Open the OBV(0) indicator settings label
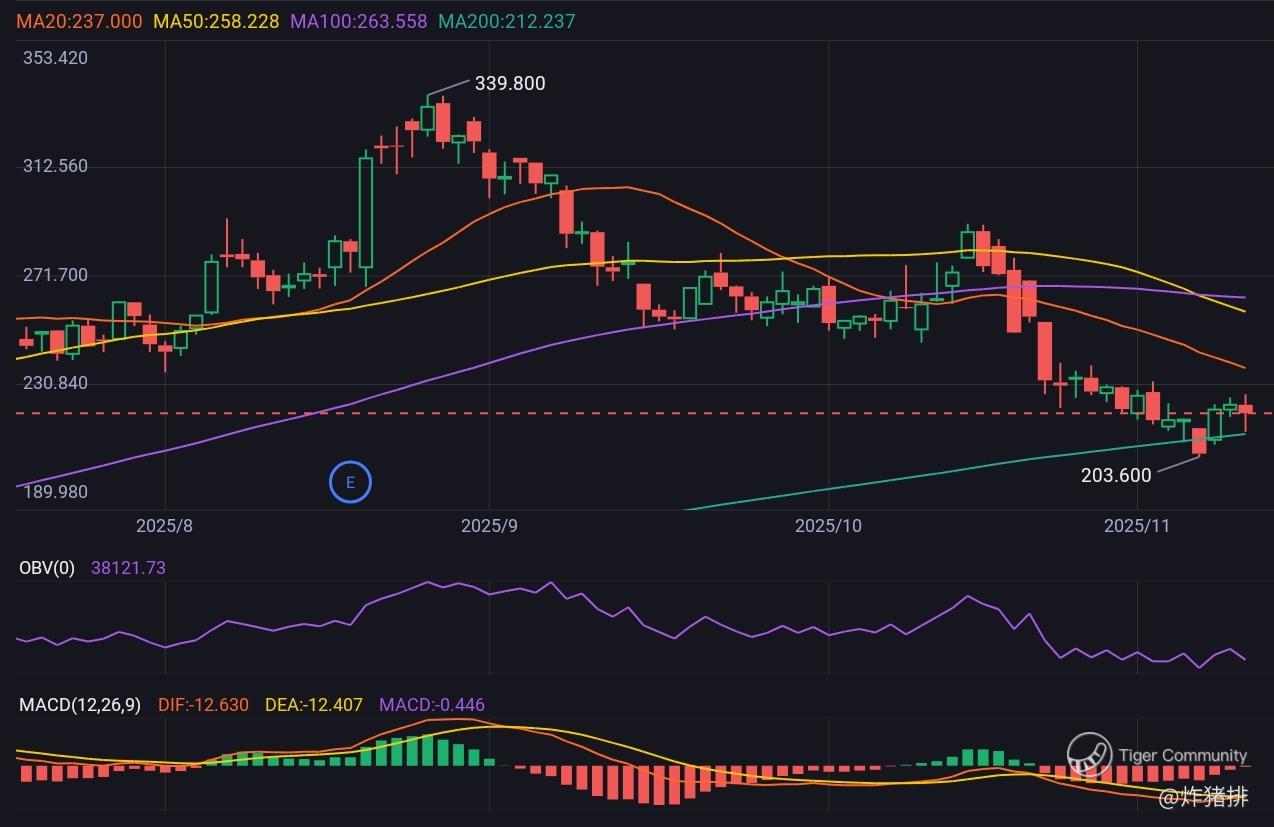The width and height of the screenshot is (1274, 827). 47,568
